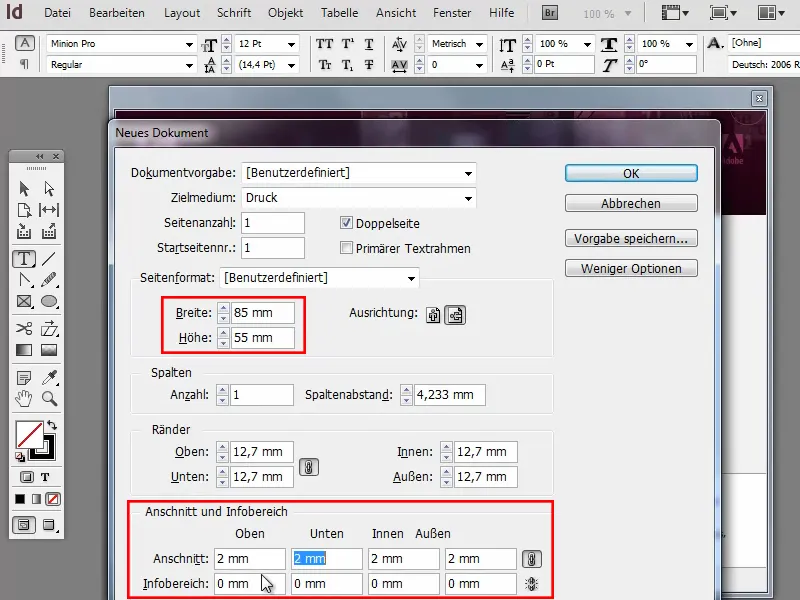Swap fill and stroke arrows
800x600 pixels.
[x=52, y=424]
